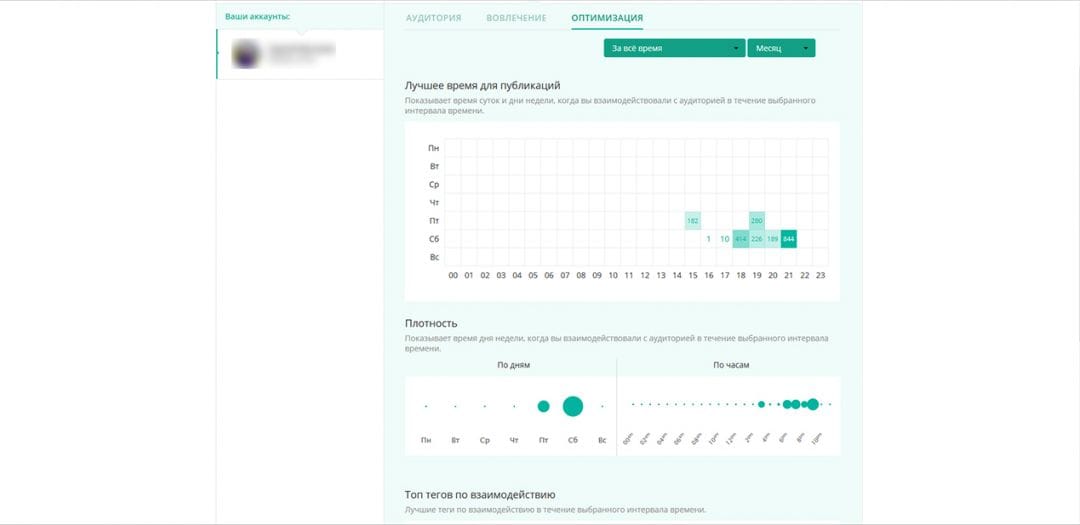Select the Friday 15:00 cell with 182
This screenshot has width=1080, height=525.
click(693, 220)
